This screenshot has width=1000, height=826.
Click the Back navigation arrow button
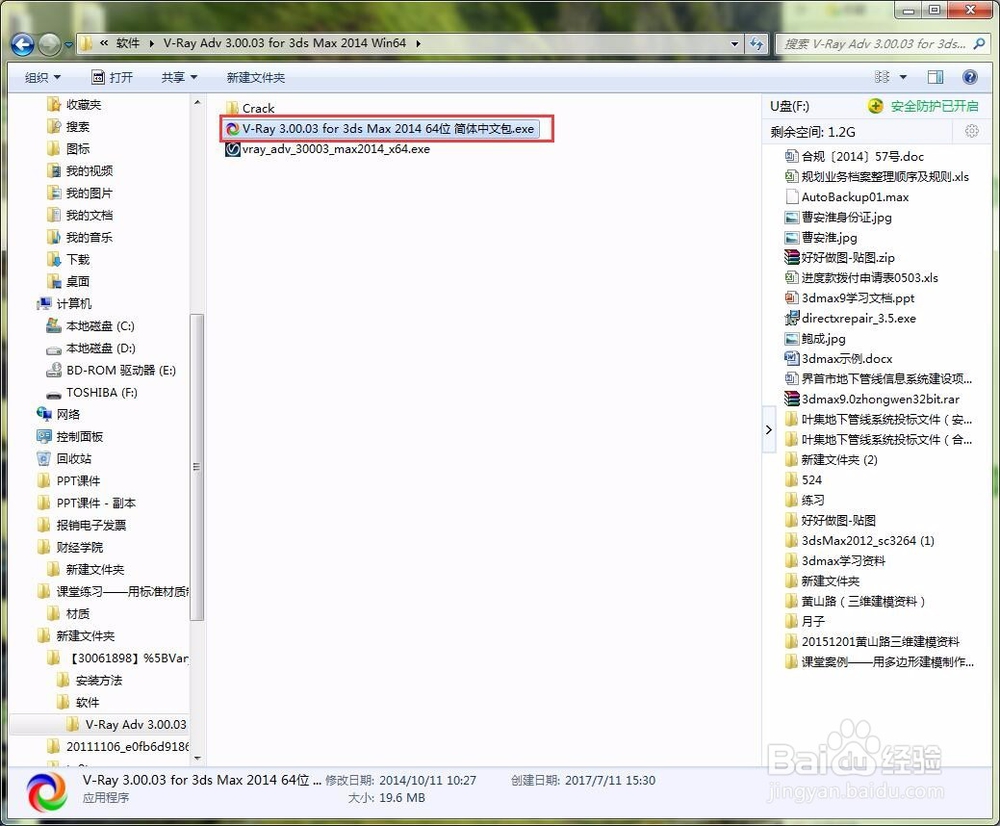click(x=23, y=44)
